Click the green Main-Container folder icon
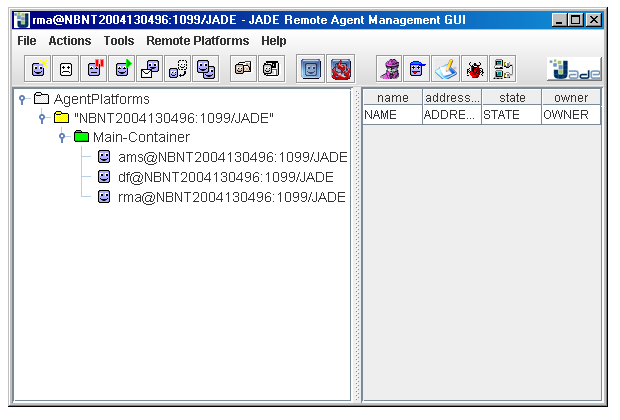The width and height of the screenshot is (620, 420). [81, 136]
